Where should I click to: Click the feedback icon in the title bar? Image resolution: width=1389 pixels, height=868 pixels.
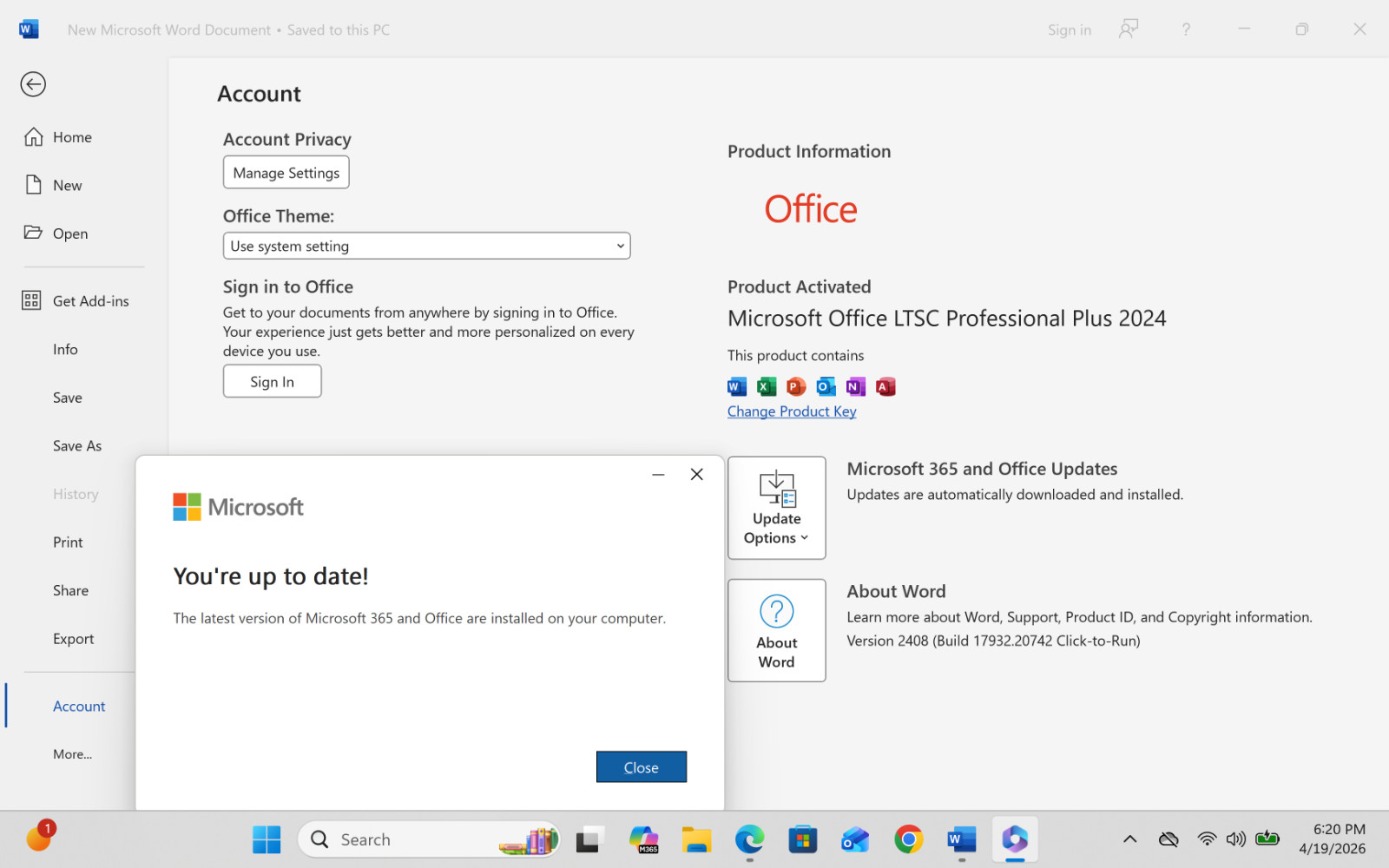pos(1128,30)
